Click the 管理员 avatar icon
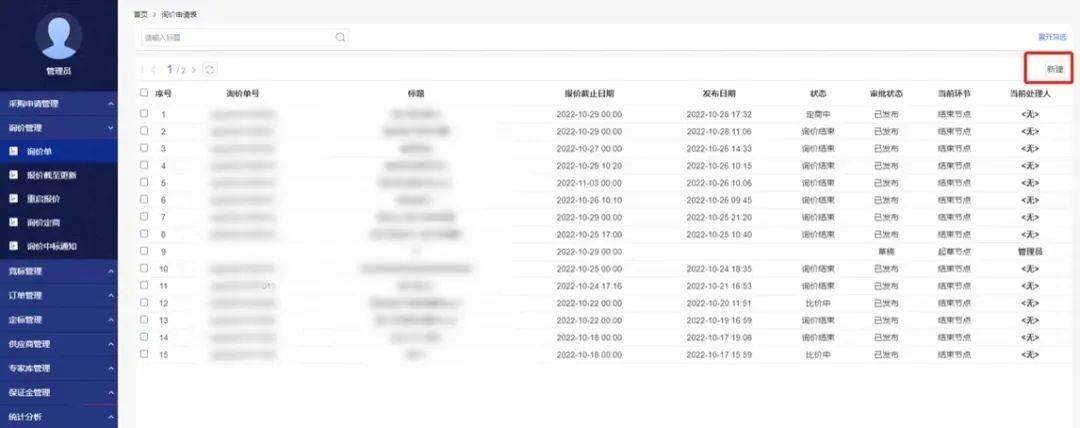Viewport: 1080px width, 428px height. (x=59, y=38)
